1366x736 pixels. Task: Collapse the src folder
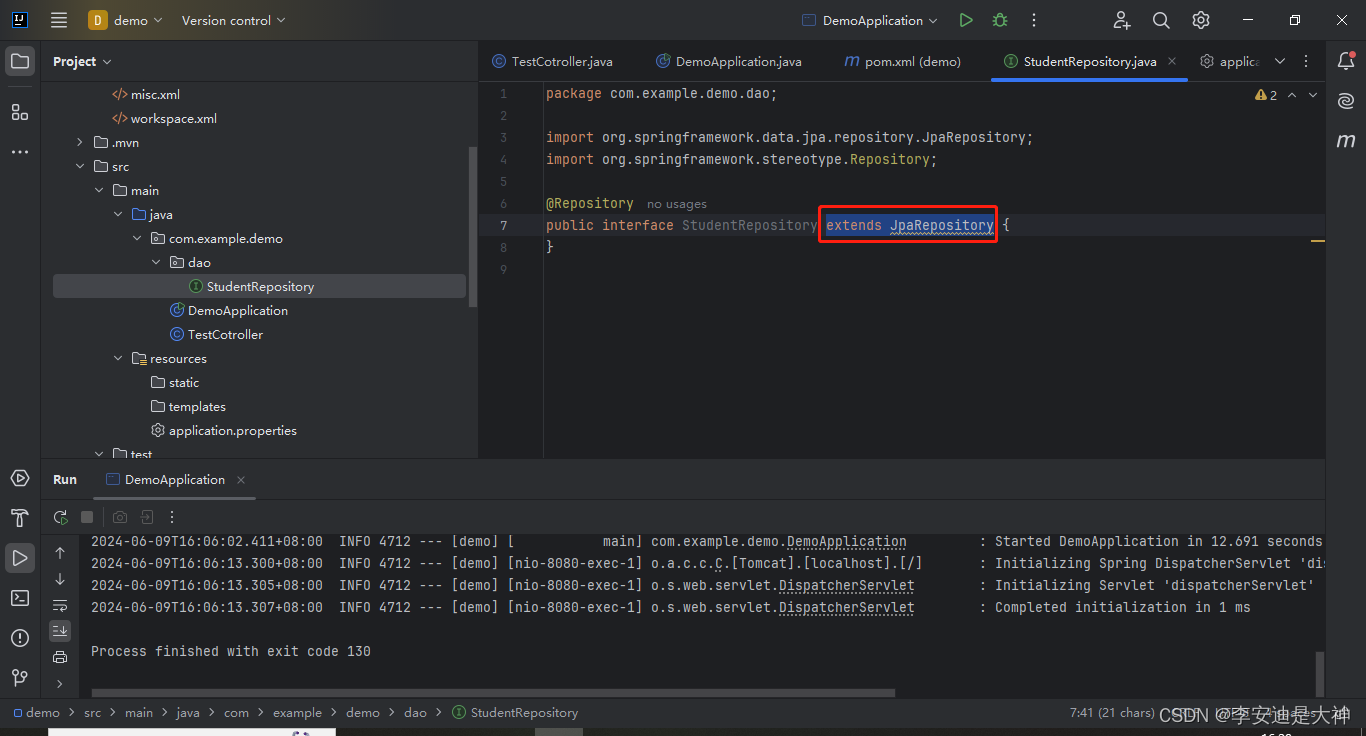(80, 167)
